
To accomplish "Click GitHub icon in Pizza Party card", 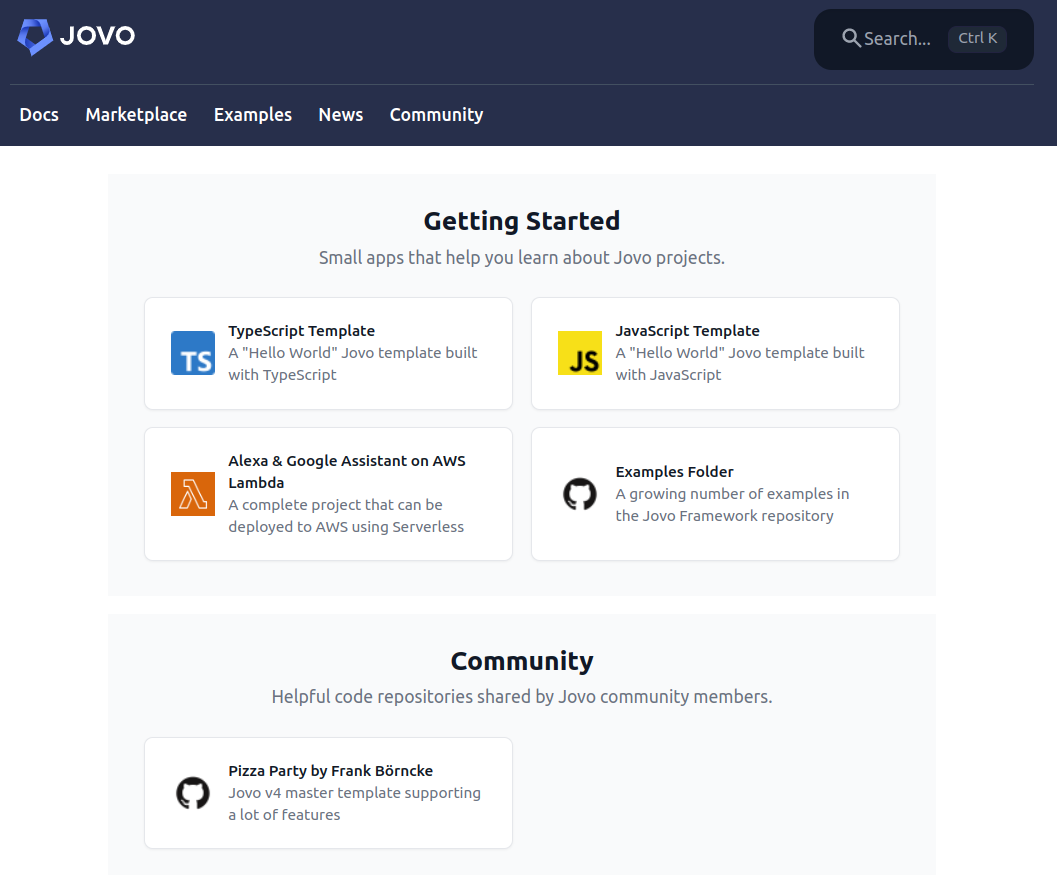I will (193, 793).
